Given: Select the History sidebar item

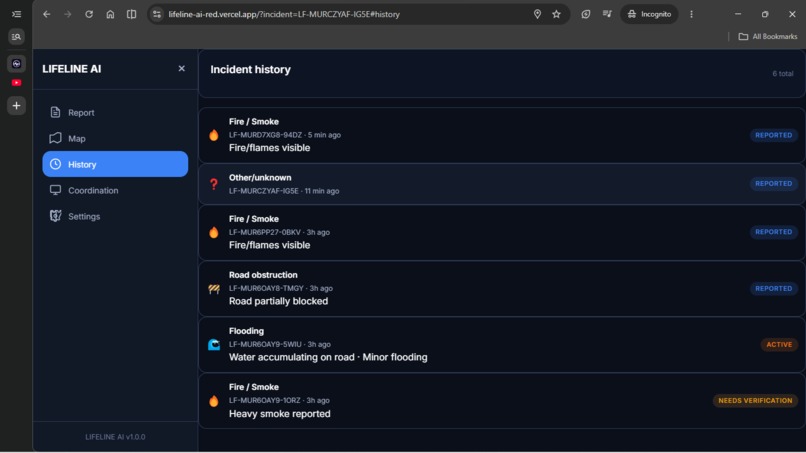Looking at the screenshot, I should pos(115,164).
